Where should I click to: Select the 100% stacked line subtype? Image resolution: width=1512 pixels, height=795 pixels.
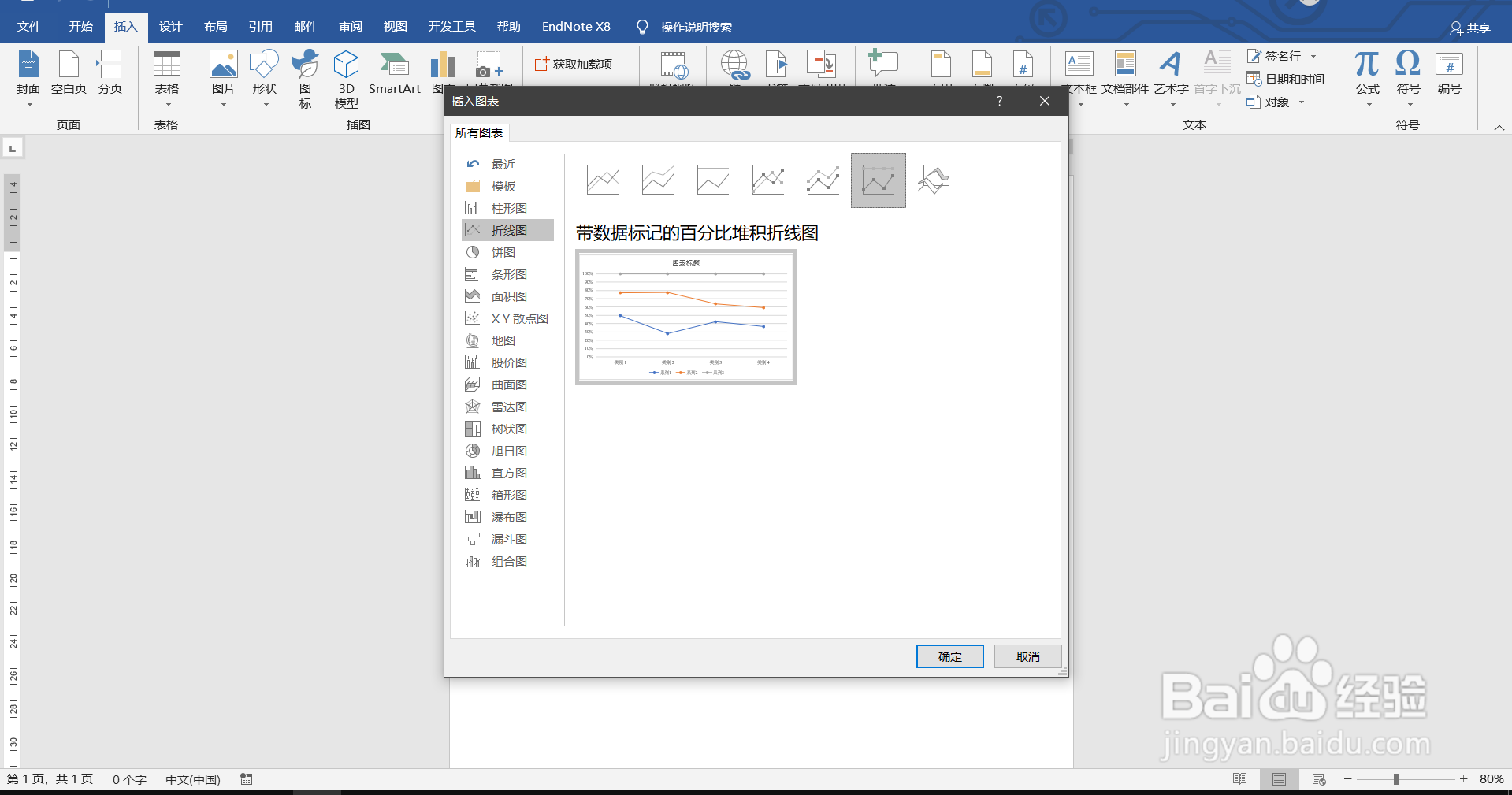[x=713, y=180]
